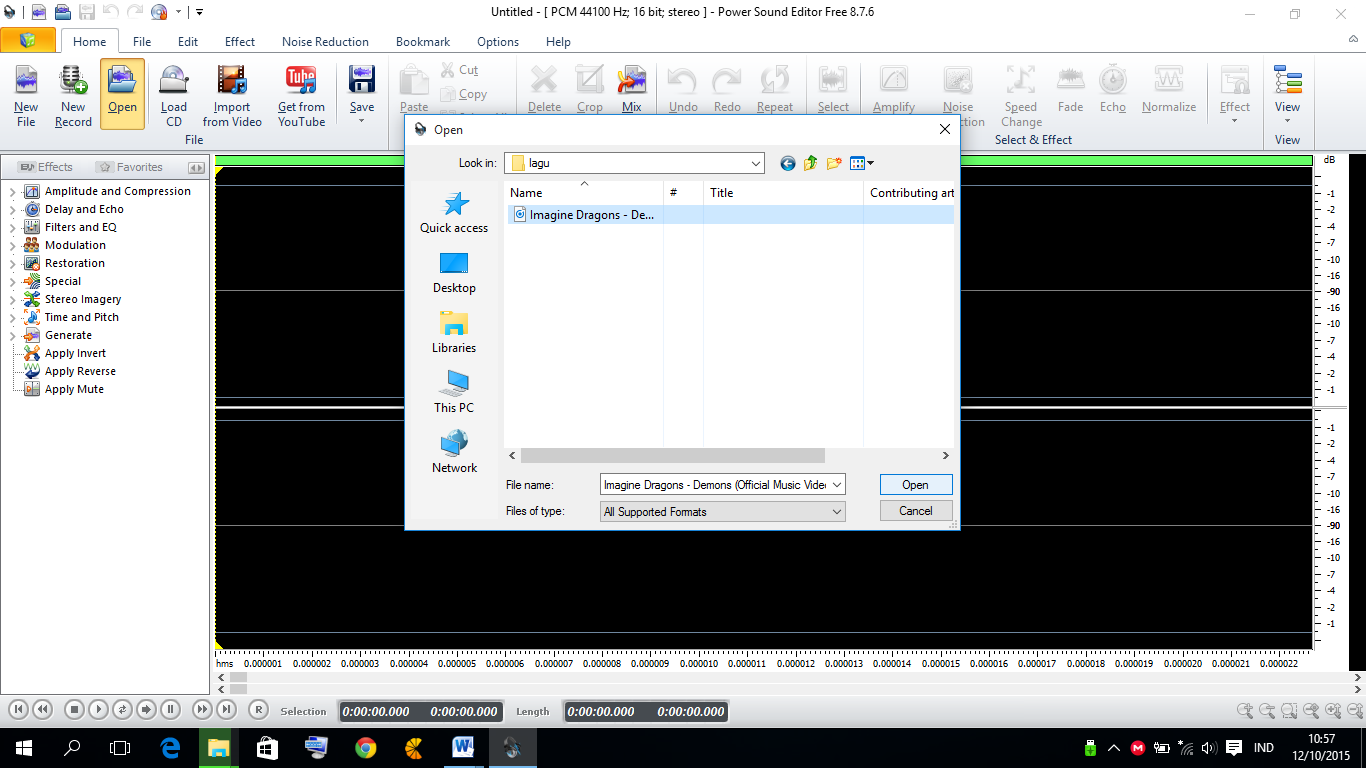Image resolution: width=1366 pixels, height=768 pixels.
Task: Expand Amplitude and Compression effects
Action: pos(13,191)
